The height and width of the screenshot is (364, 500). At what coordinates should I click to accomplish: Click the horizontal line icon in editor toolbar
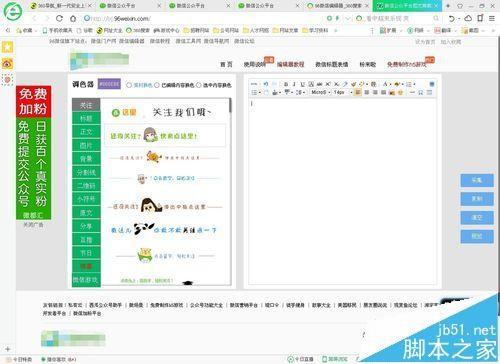[412, 92]
